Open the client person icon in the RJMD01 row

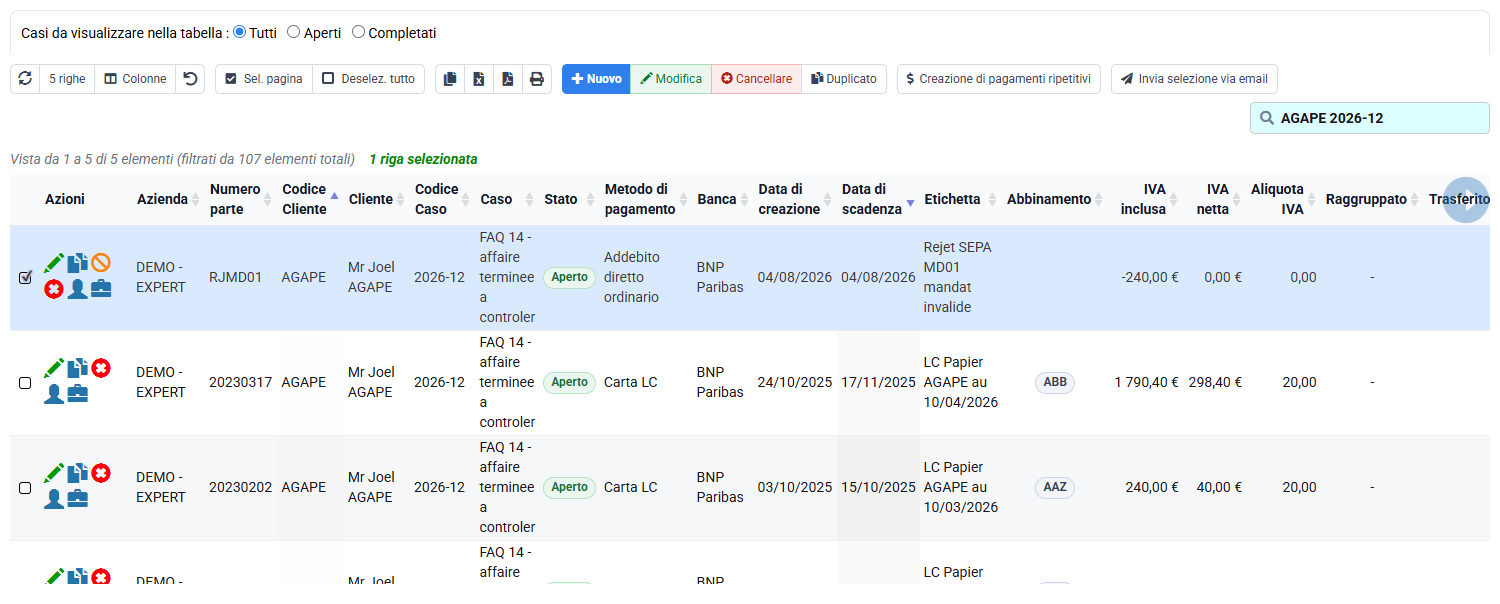coord(77,289)
